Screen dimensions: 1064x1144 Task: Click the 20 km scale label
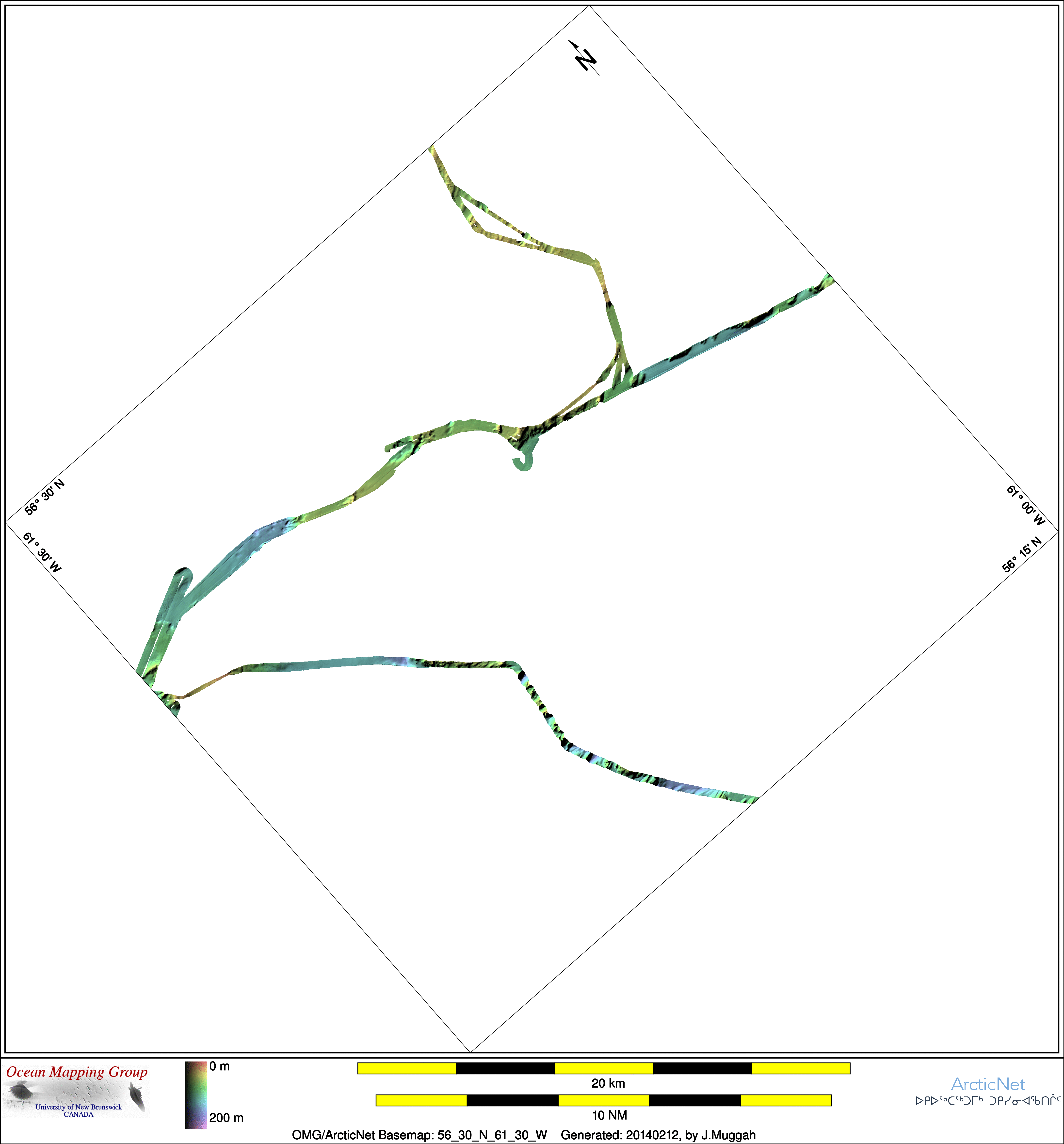608,1084
